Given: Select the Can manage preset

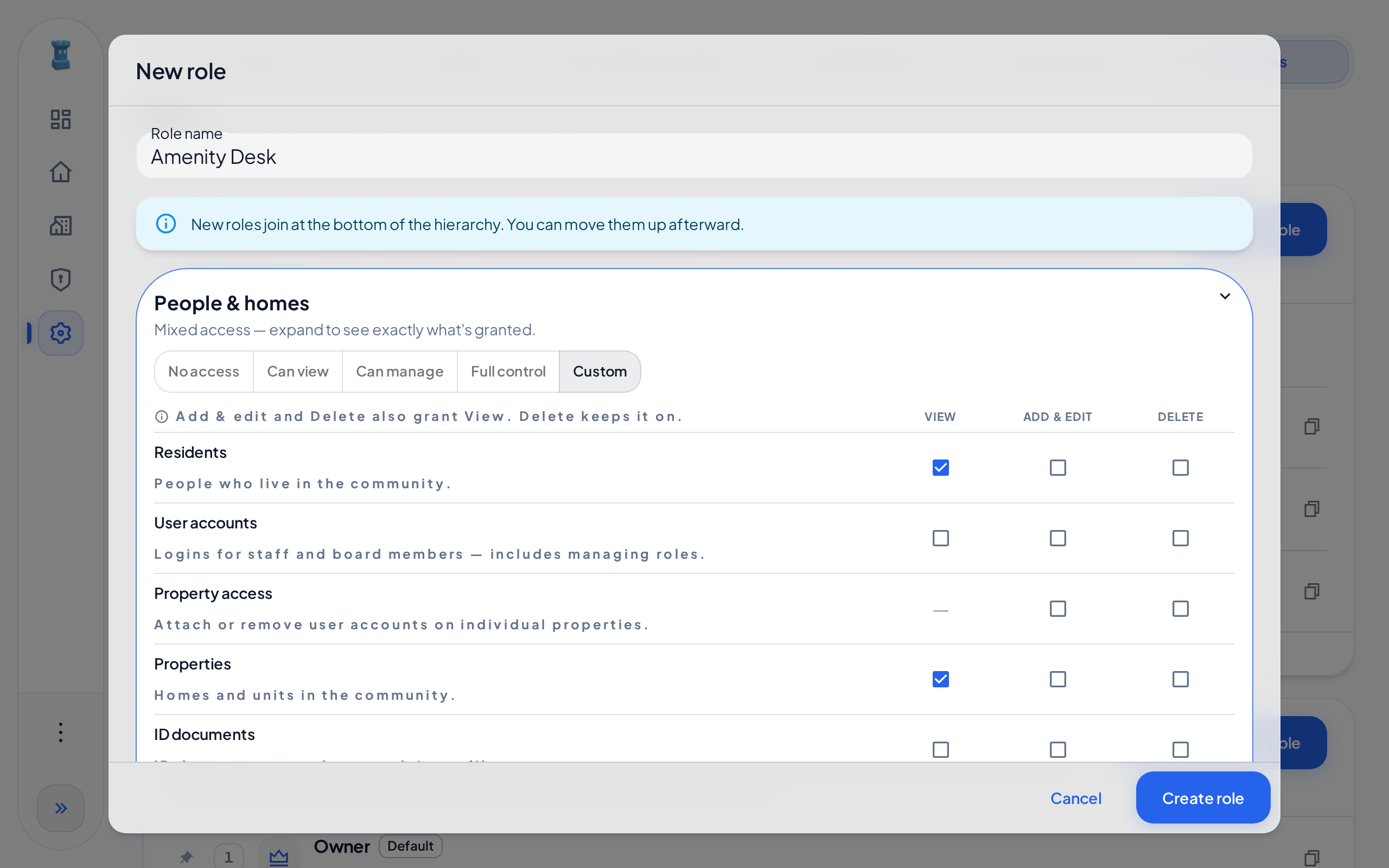Looking at the screenshot, I should 399,372.
